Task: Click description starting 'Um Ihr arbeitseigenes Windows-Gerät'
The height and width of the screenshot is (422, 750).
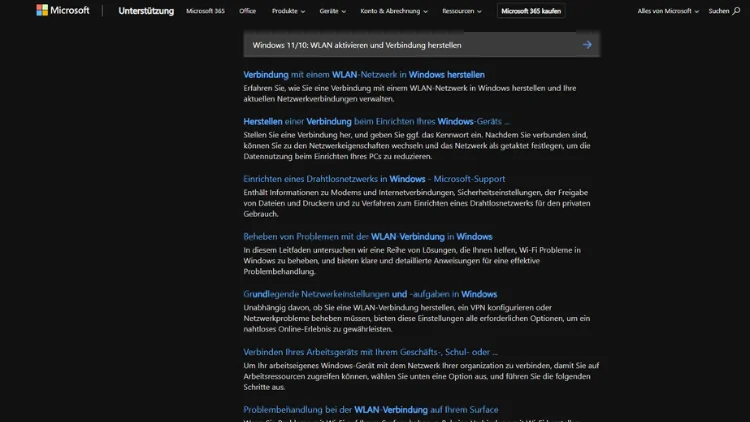Action: (x=421, y=376)
